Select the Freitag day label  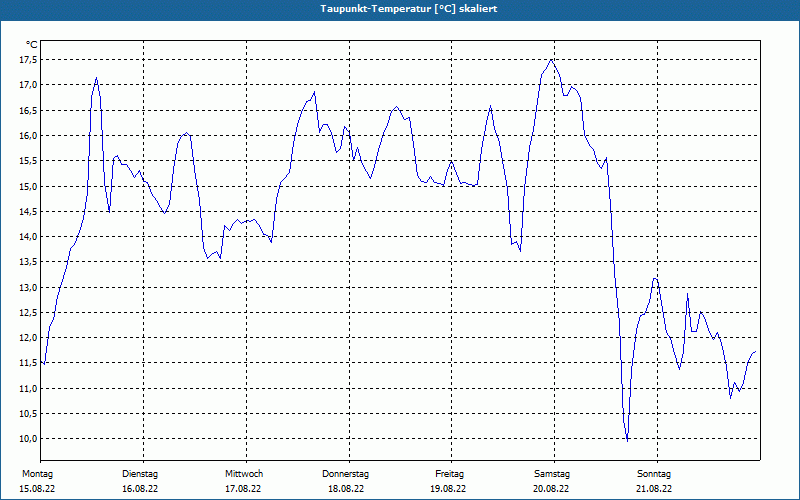[449, 474]
